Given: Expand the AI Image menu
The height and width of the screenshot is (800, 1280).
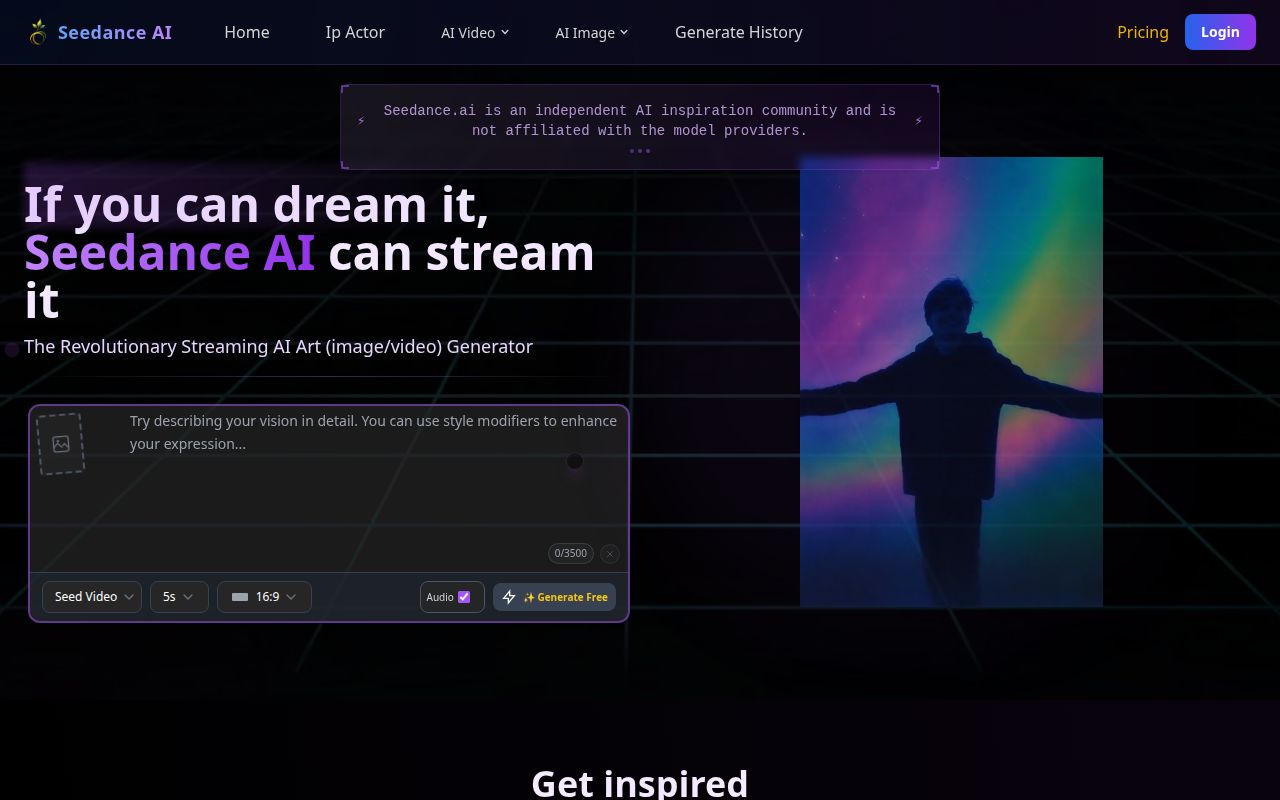Looking at the screenshot, I should (x=591, y=33).
